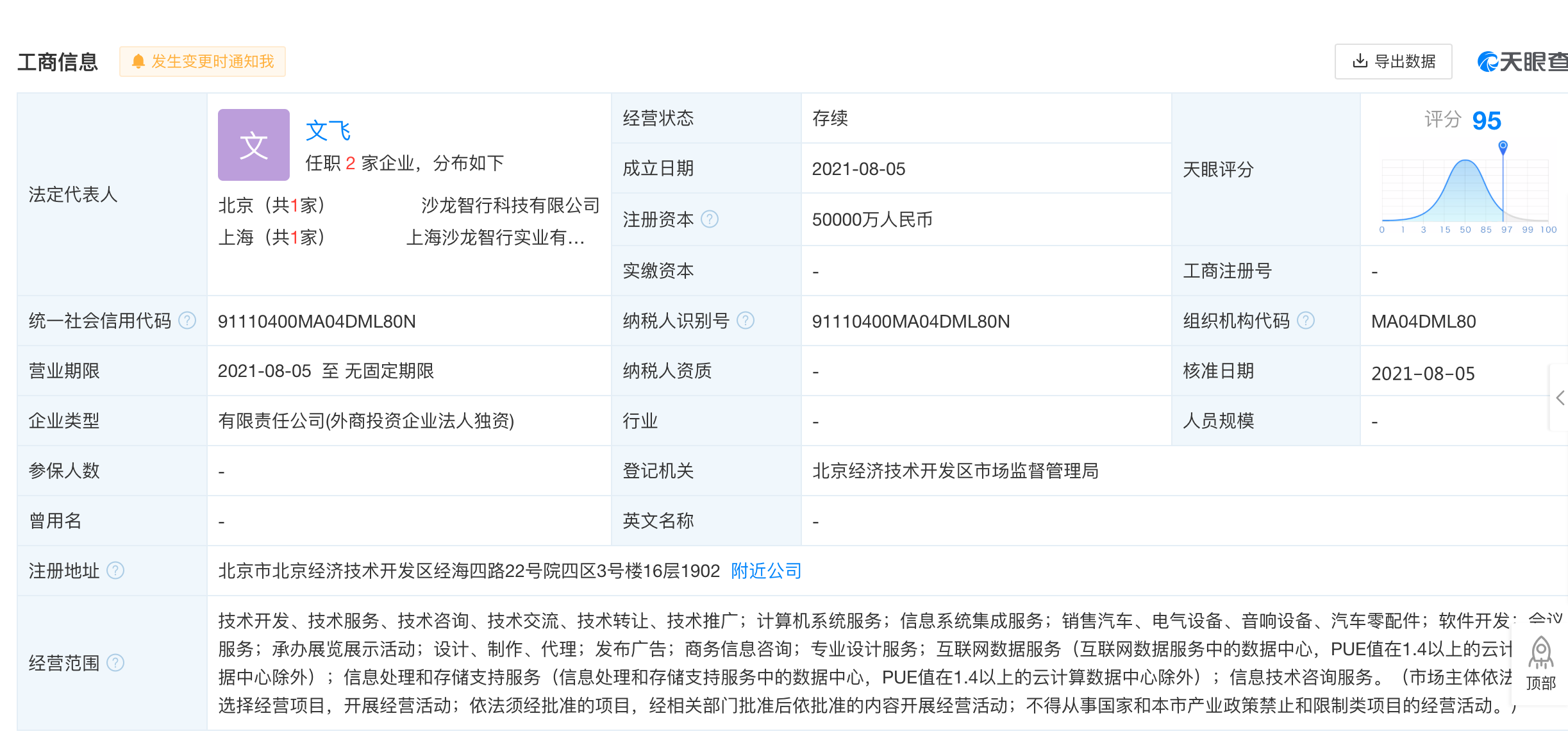Click help icon beside 纳税人识别号

coord(746,321)
